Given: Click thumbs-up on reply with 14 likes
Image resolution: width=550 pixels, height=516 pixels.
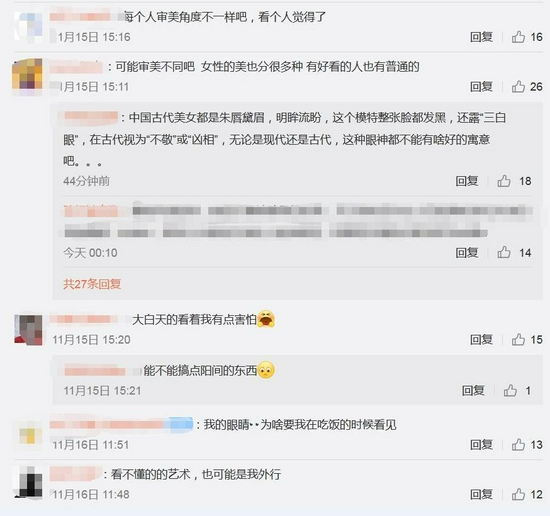Looking at the screenshot, I should [504, 252].
